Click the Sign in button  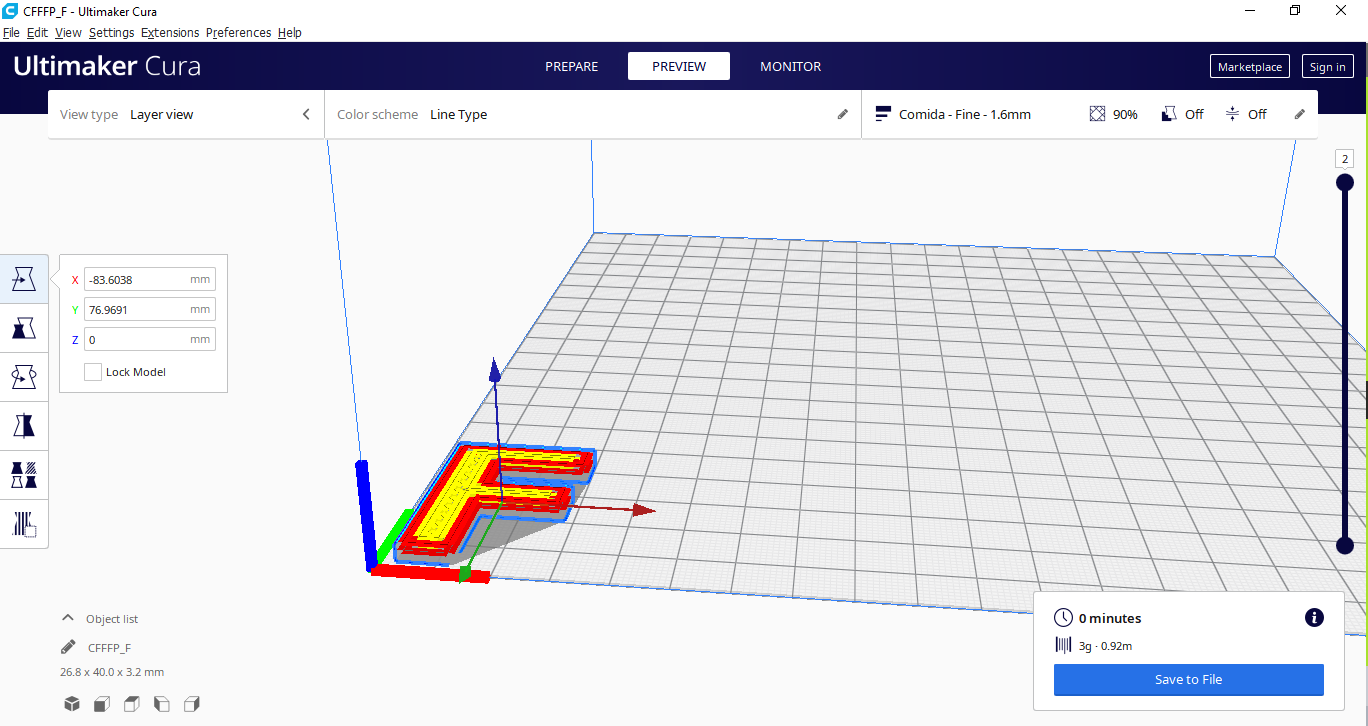point(1328,67)
